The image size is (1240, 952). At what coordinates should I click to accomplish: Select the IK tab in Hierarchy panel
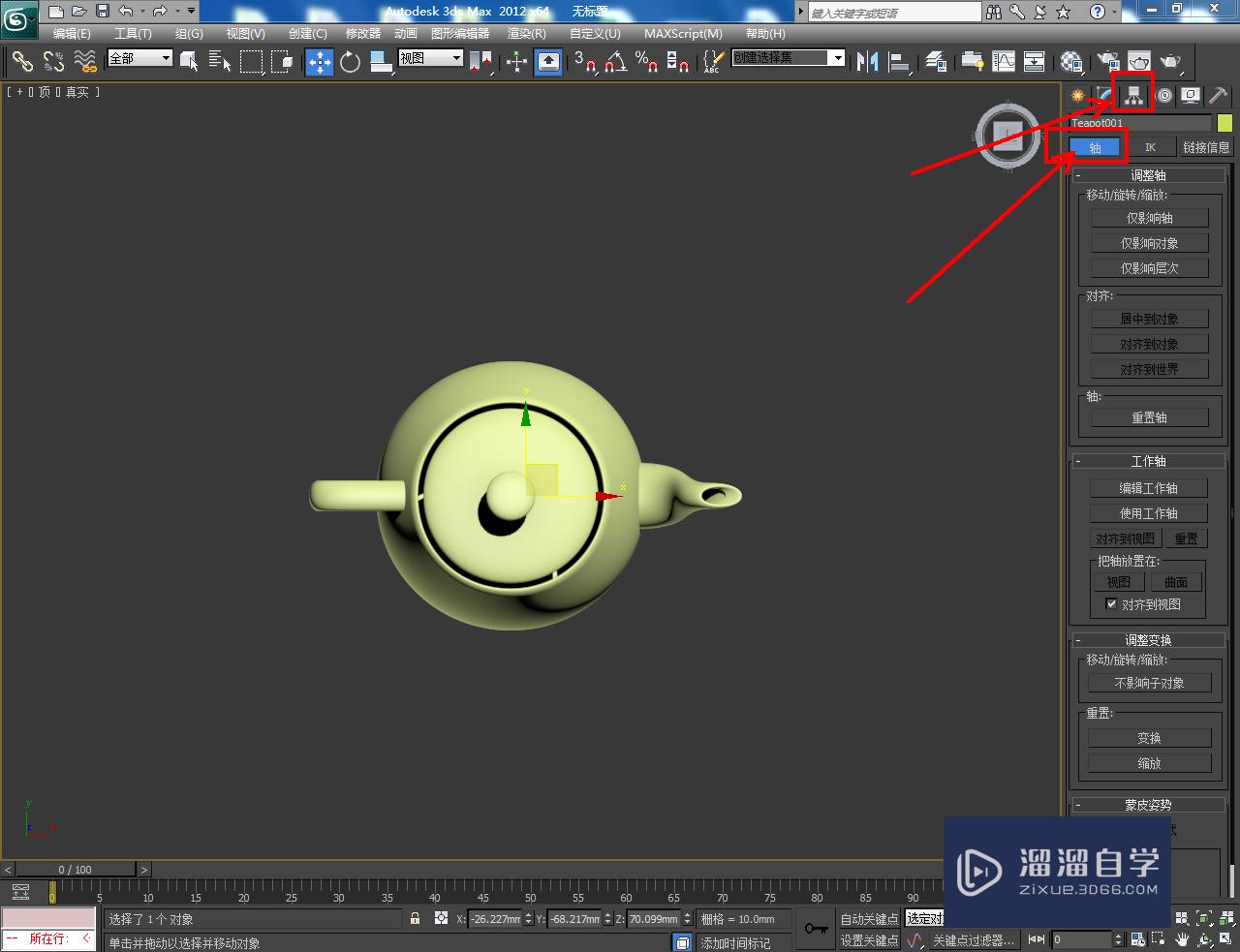point(1150,147)
